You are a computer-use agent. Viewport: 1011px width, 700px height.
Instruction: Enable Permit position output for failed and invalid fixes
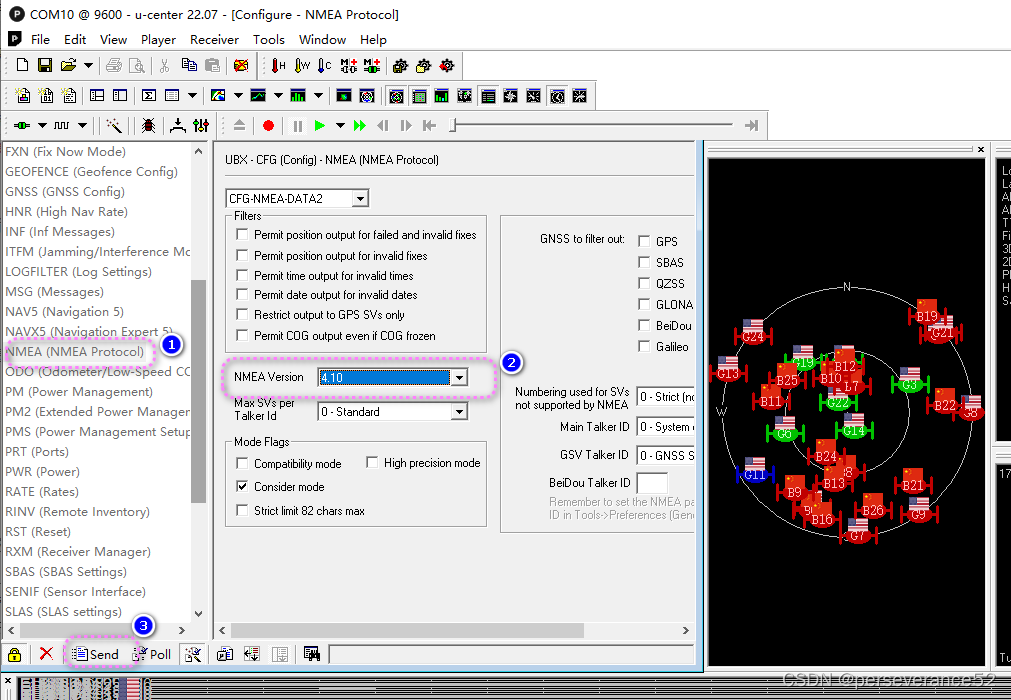242,235
